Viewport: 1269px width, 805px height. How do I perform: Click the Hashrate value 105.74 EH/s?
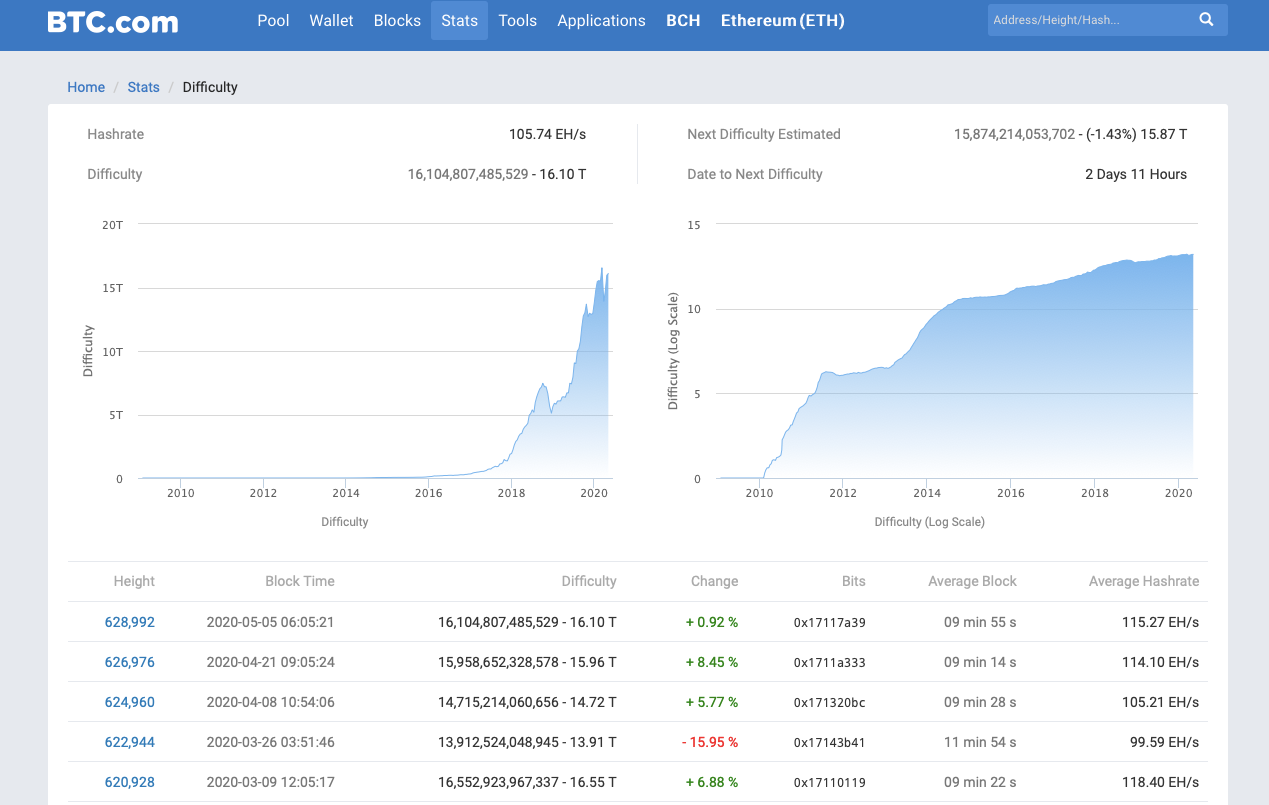[x=547, y=134]
